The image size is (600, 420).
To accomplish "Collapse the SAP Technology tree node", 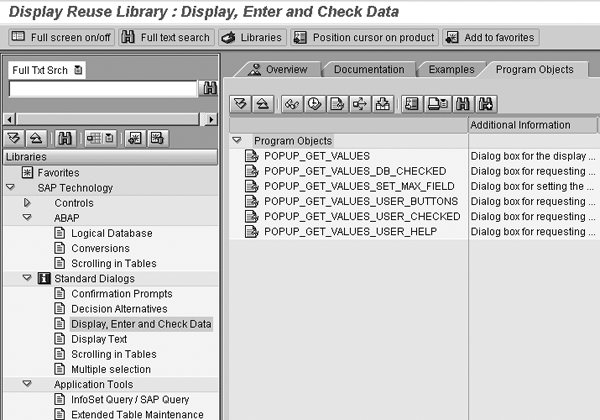I will [10, 188].
